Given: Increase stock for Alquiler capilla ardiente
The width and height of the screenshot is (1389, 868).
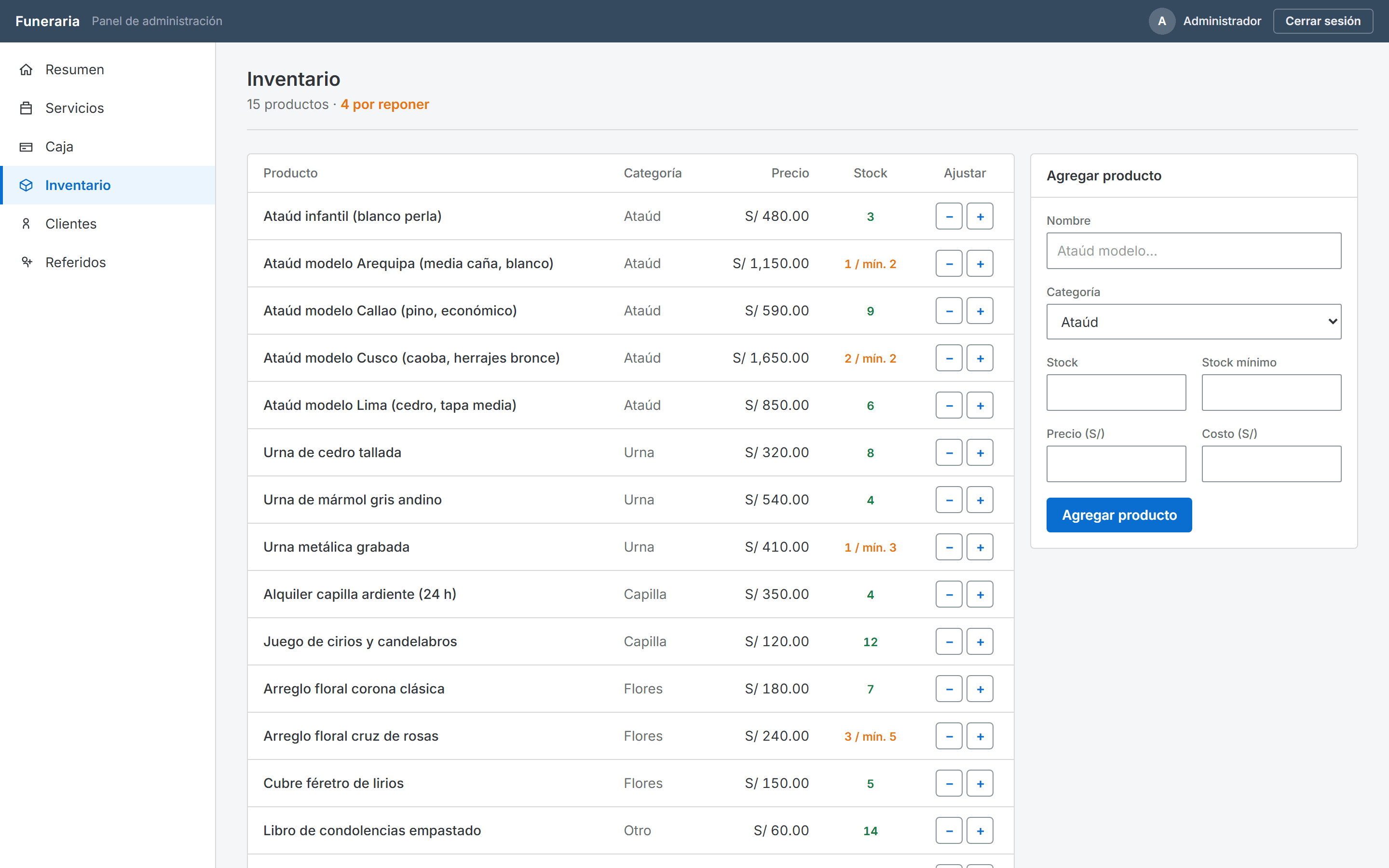Looking at the screenshot, I should 980,594.
